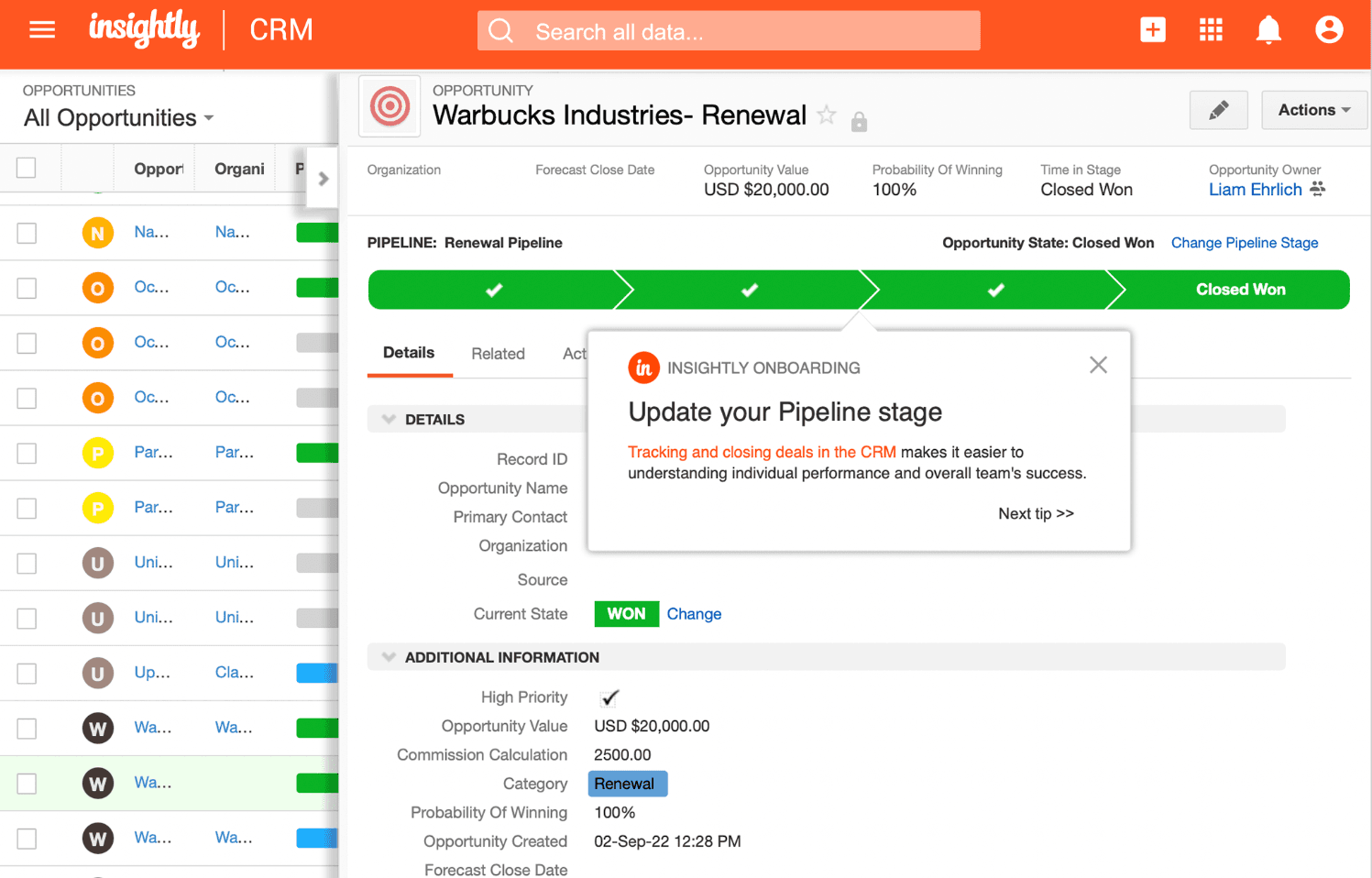
Task: Open the Cla... organization link
Action: pyautogui.click(x=234, y=672)
